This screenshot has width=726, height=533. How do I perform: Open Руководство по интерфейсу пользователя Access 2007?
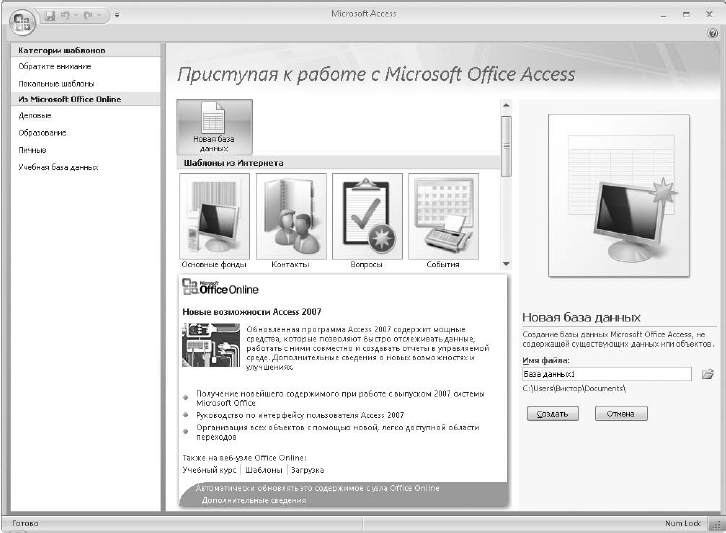(300, 415)
